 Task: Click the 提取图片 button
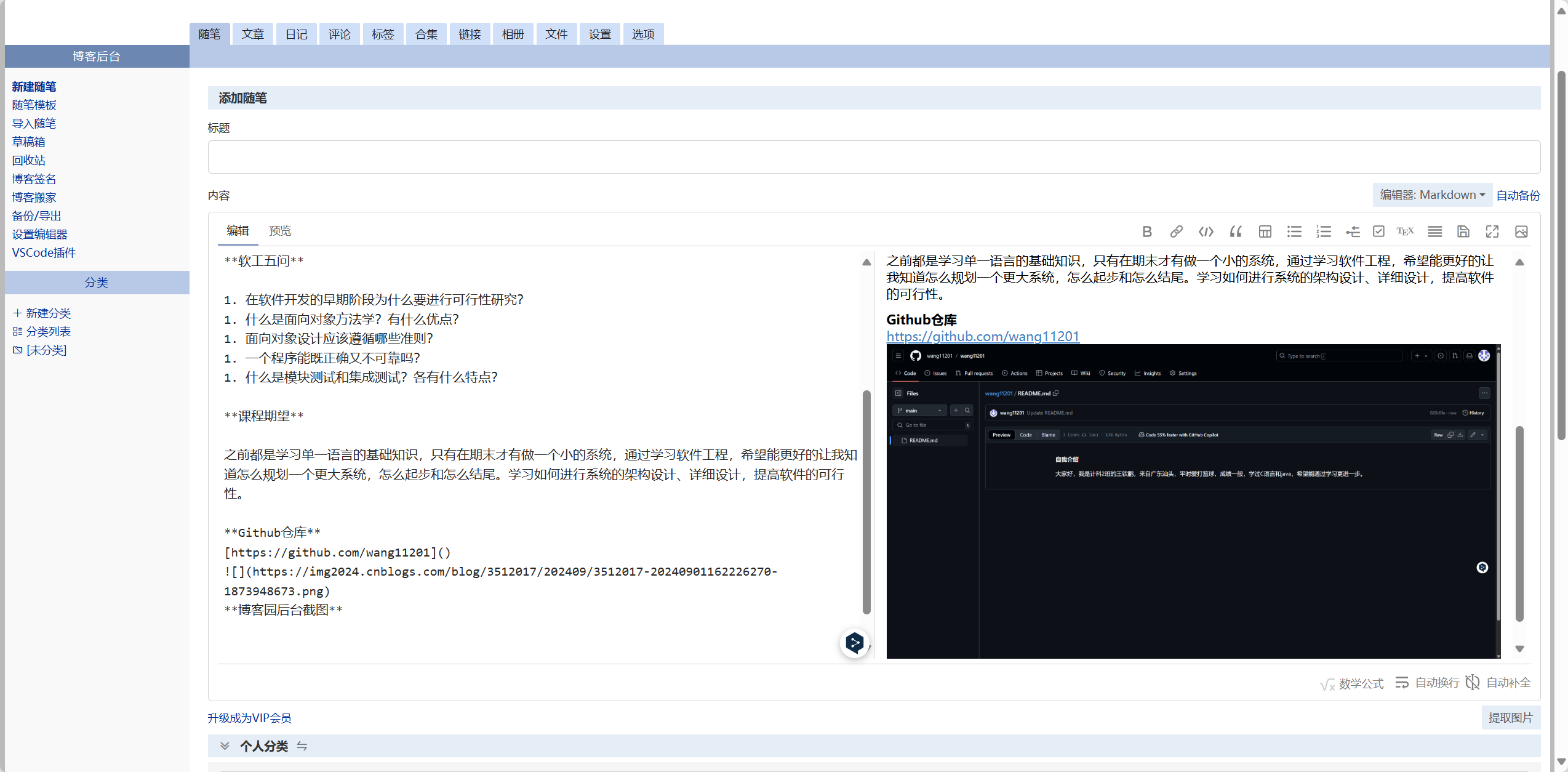[1510, 717]
